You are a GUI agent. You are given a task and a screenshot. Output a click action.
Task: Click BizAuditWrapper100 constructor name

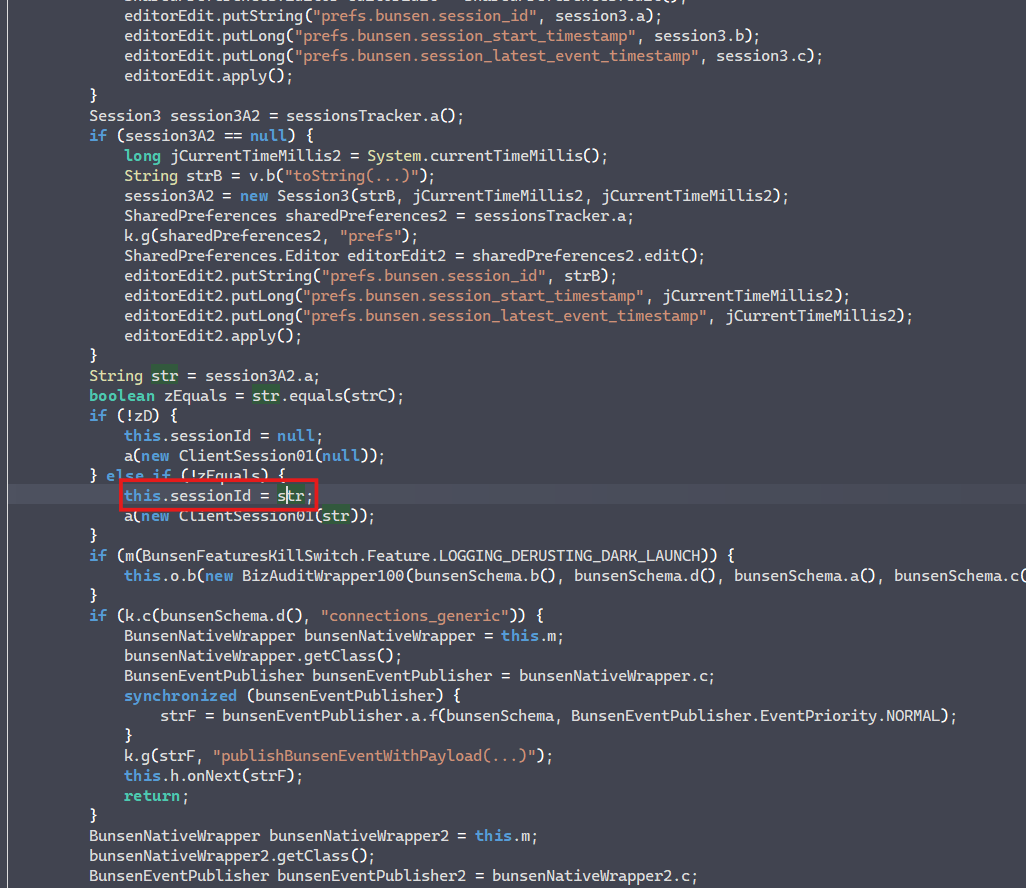pos(323,576)
